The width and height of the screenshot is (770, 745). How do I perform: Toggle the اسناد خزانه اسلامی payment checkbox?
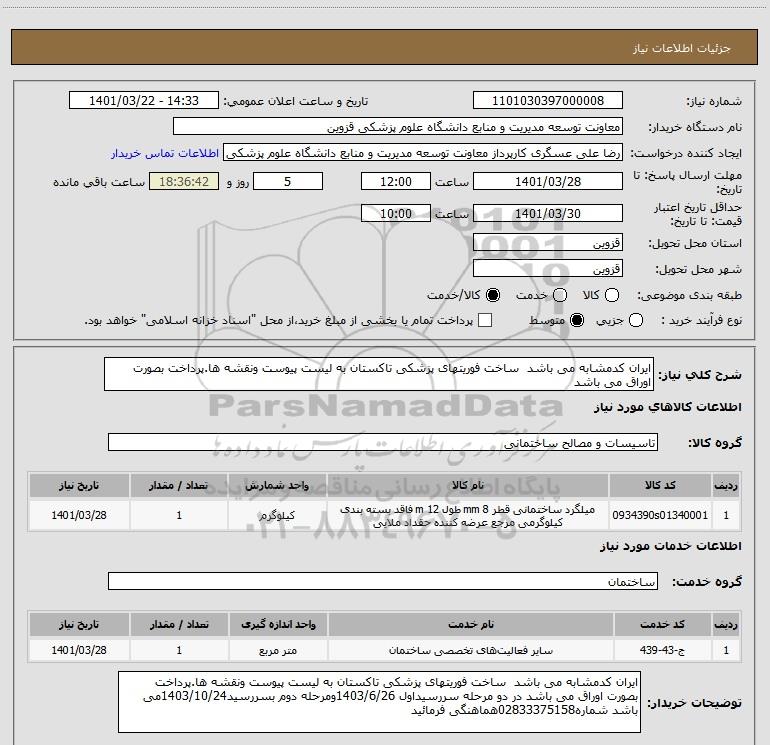(485, 320)
